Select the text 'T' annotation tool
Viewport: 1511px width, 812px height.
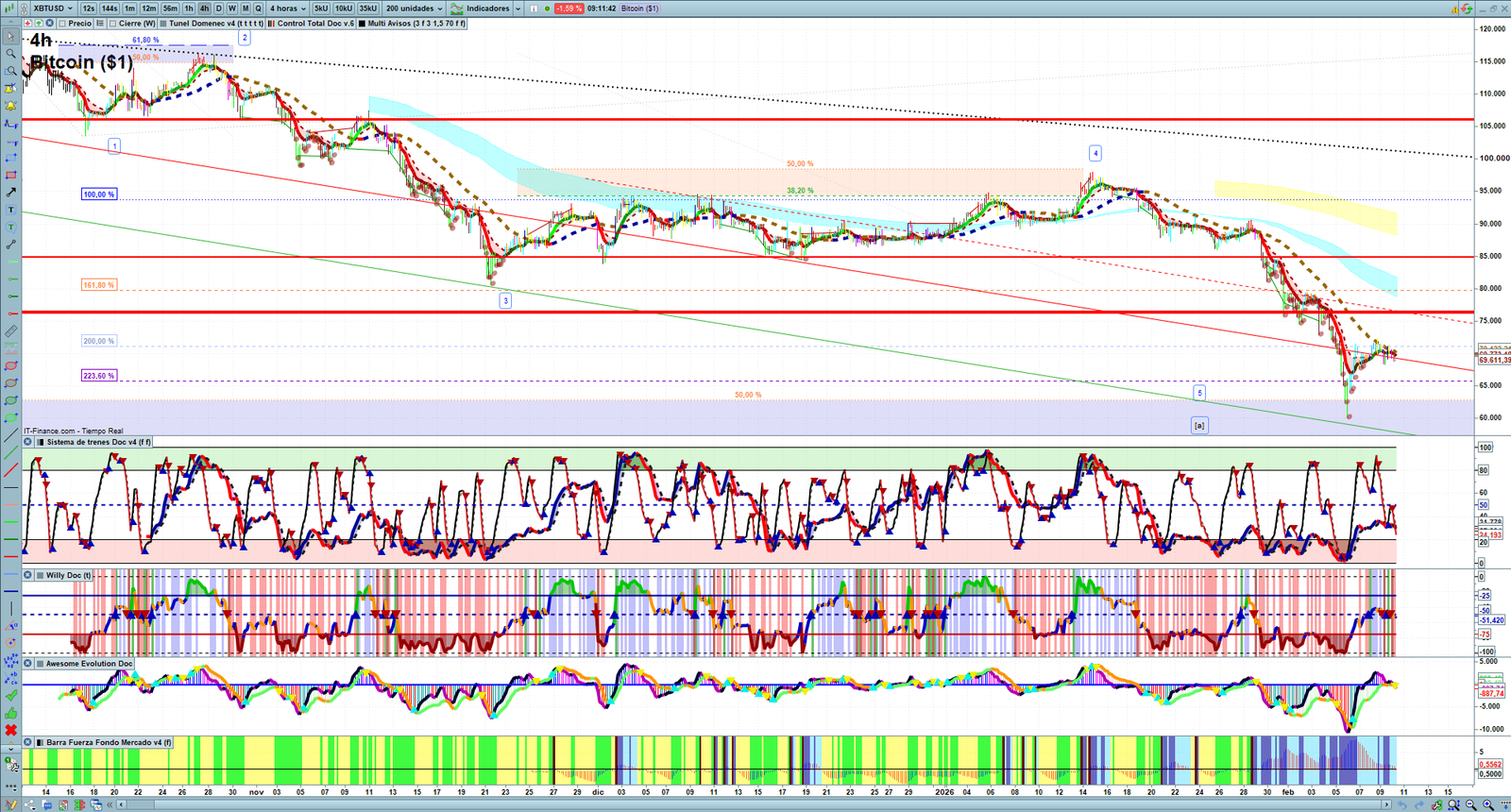tap(10, 210)
